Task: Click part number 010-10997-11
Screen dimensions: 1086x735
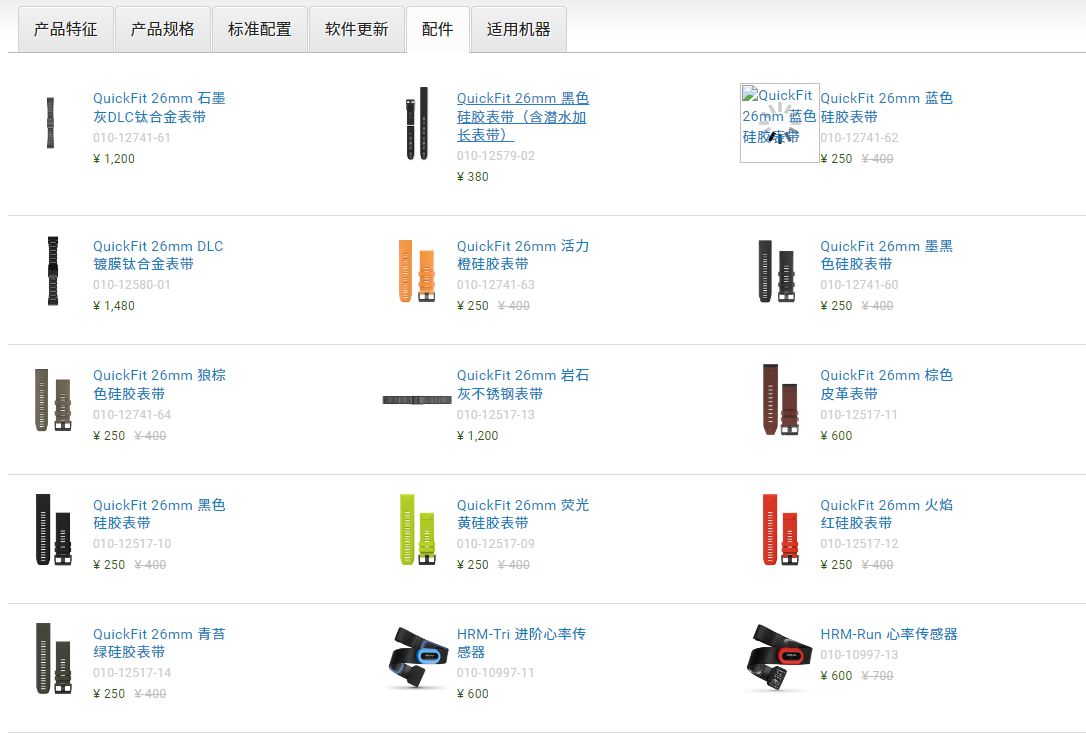Action: (495, 673)
